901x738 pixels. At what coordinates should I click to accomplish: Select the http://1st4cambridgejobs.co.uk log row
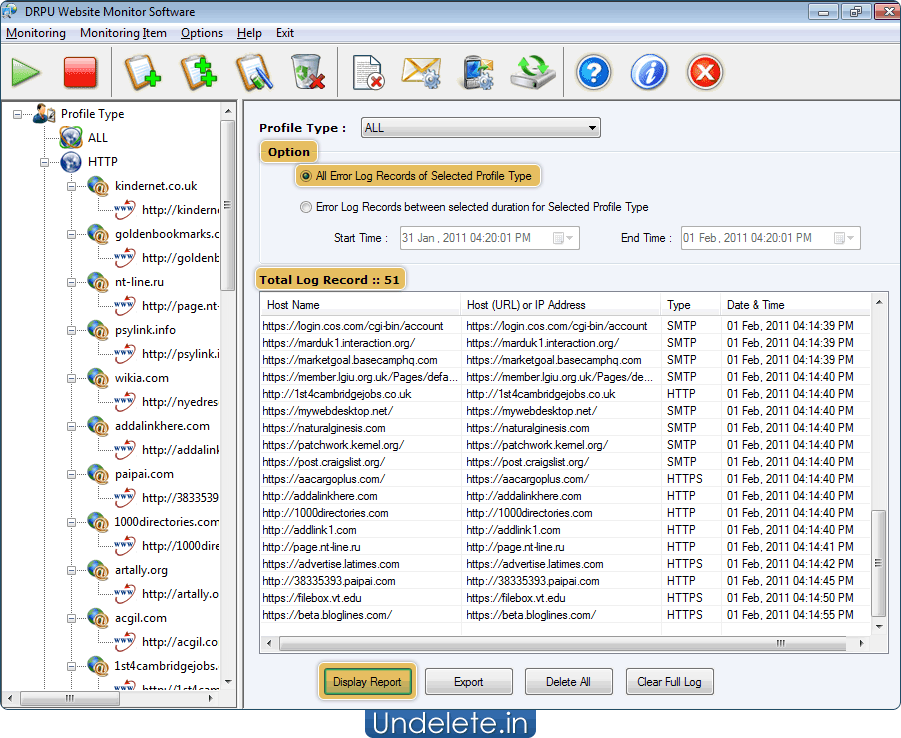[x=565, y=394]
